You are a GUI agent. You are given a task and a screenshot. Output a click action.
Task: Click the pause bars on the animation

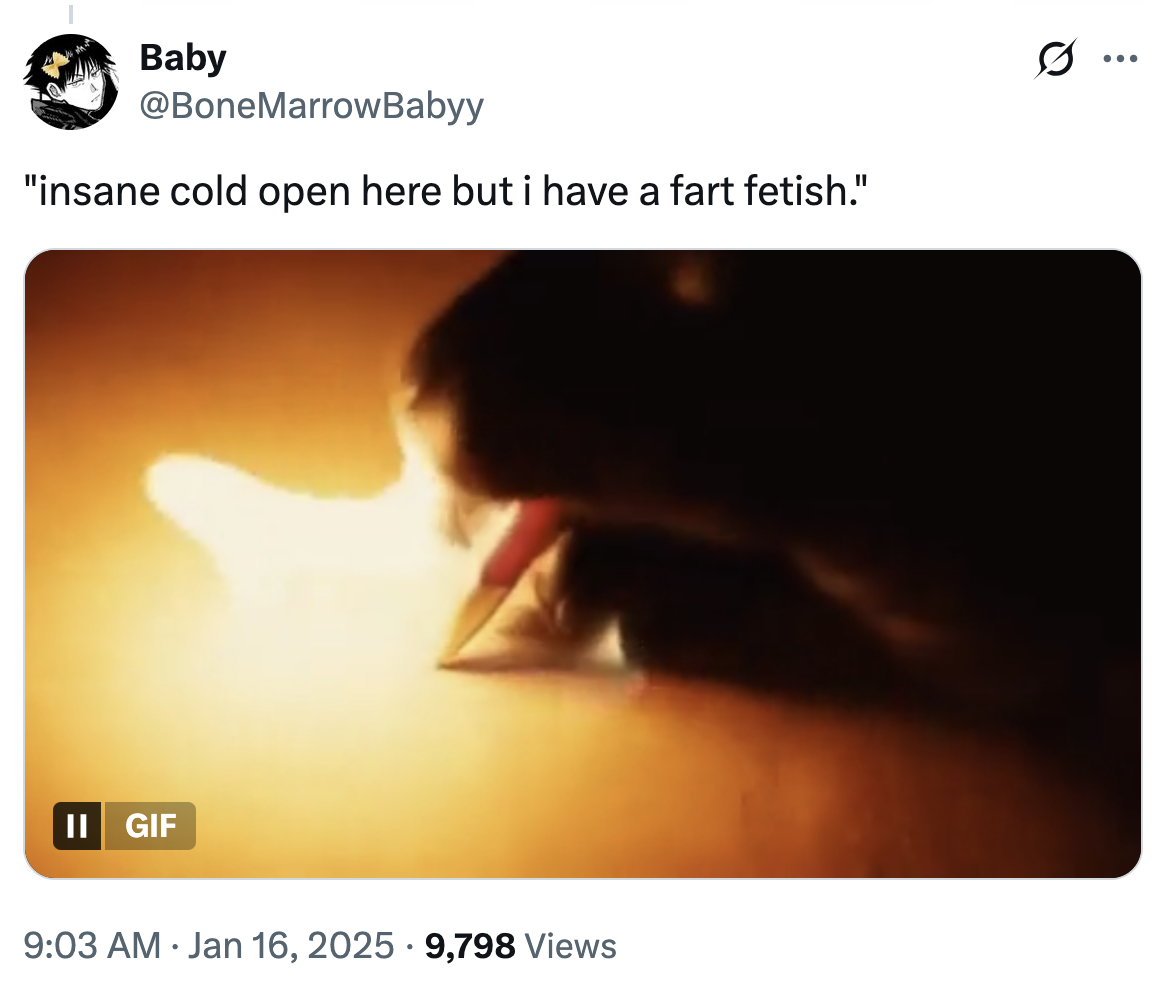[x=80, y=826]
